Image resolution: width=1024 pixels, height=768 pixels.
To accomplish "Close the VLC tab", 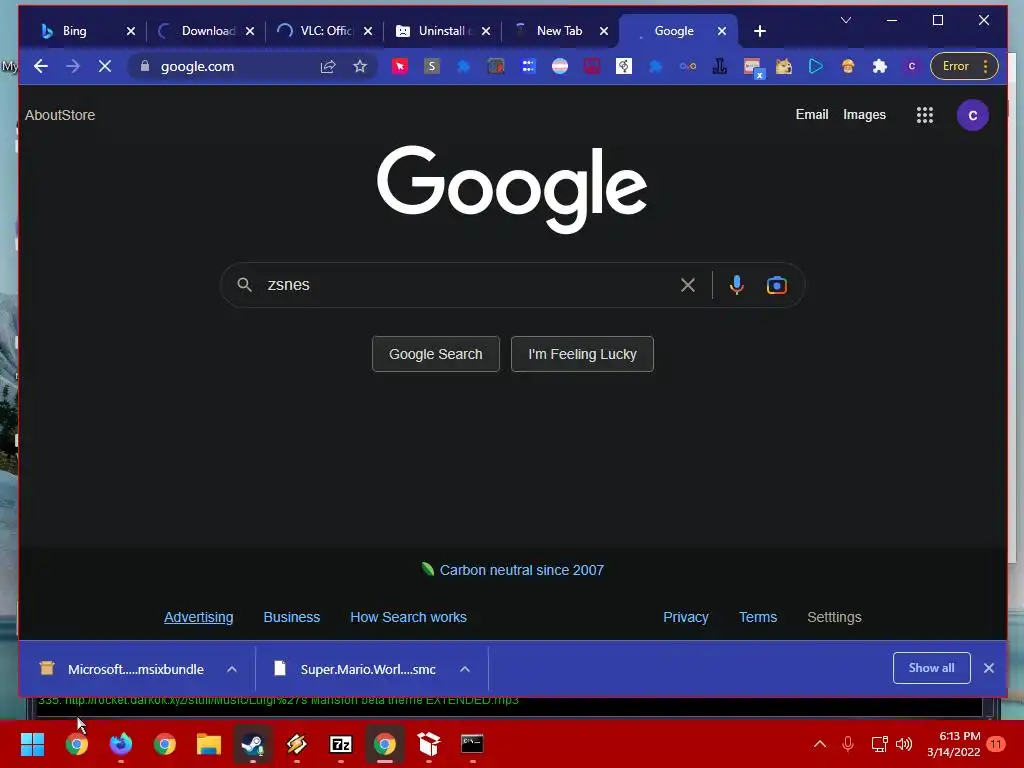I will point(368,31).
